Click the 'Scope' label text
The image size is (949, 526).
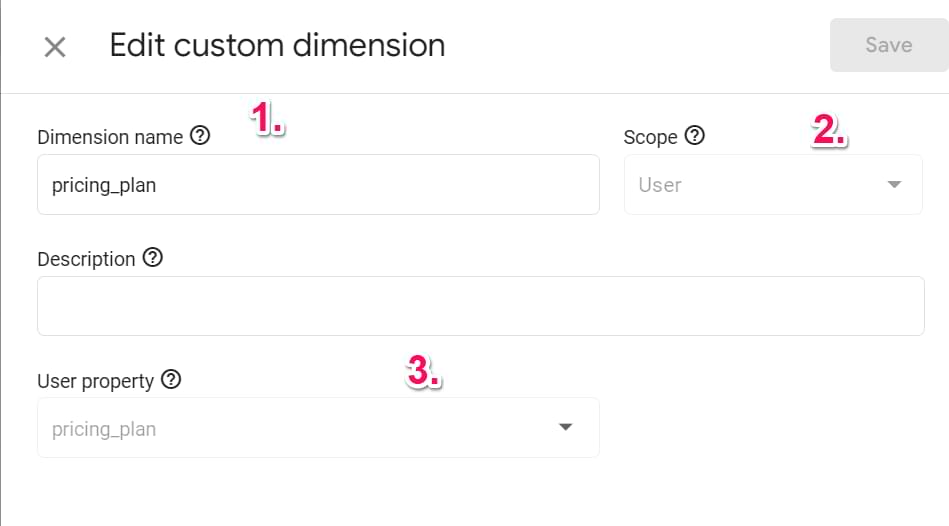[x=650, y=137]
